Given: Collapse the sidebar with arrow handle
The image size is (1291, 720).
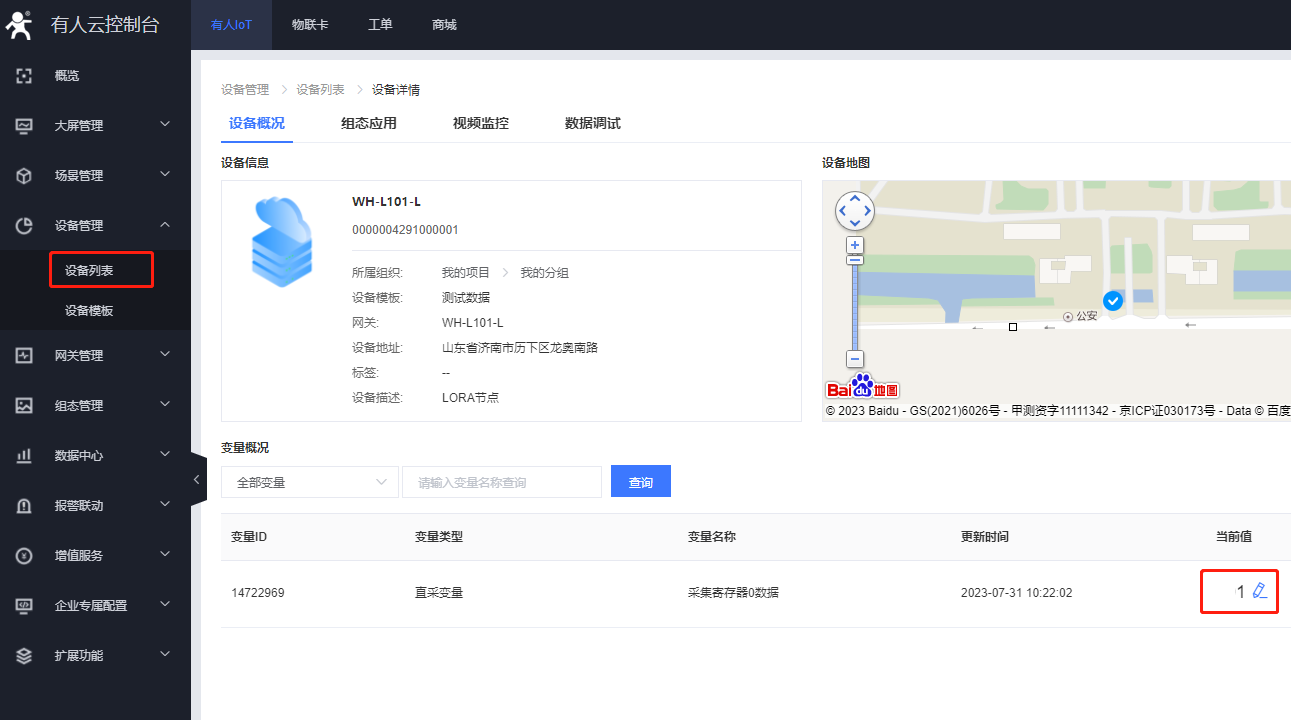Looking at the screenshot, I should pos(196,480).
